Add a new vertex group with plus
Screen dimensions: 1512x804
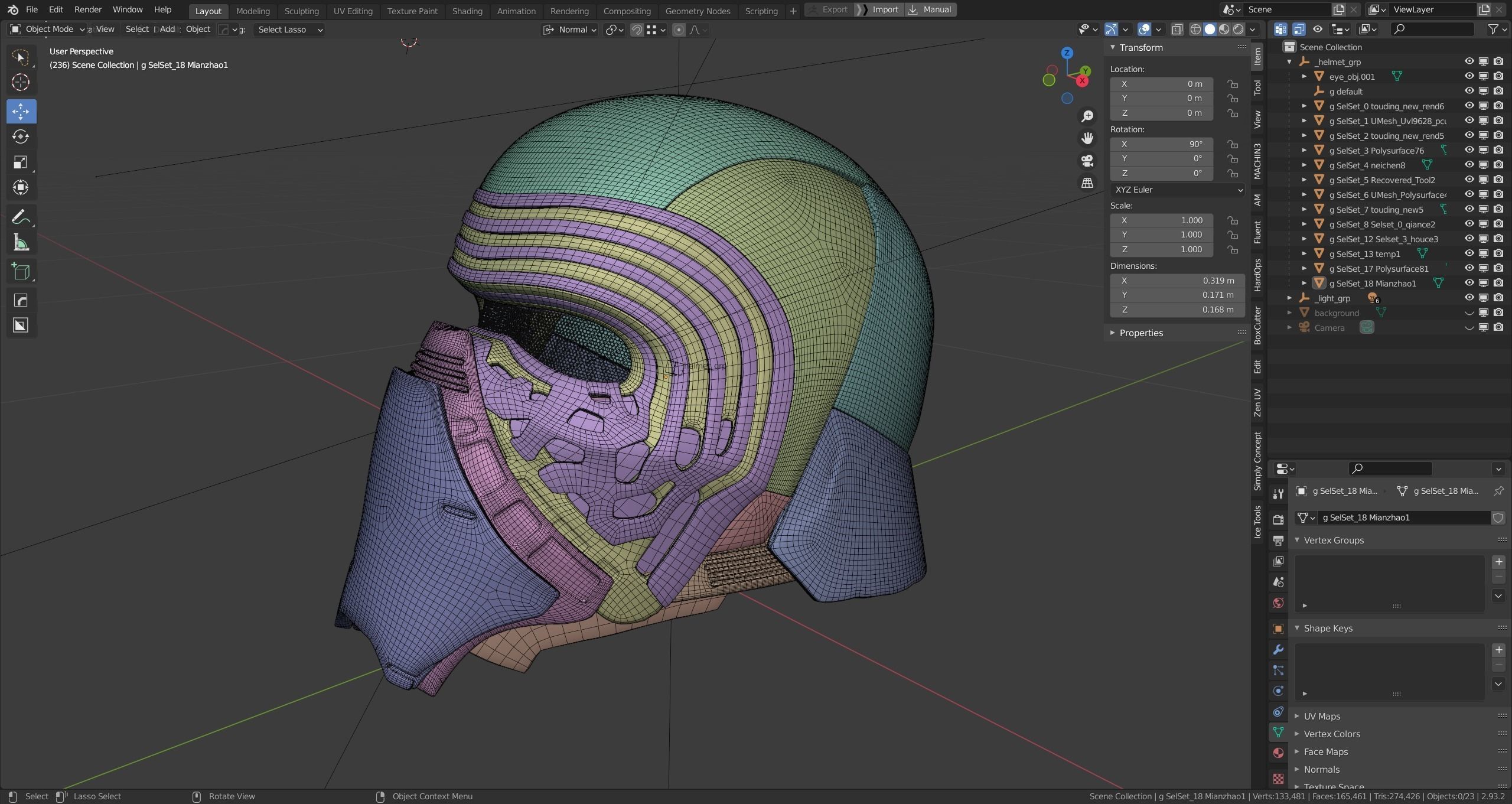coord(1498,562)
